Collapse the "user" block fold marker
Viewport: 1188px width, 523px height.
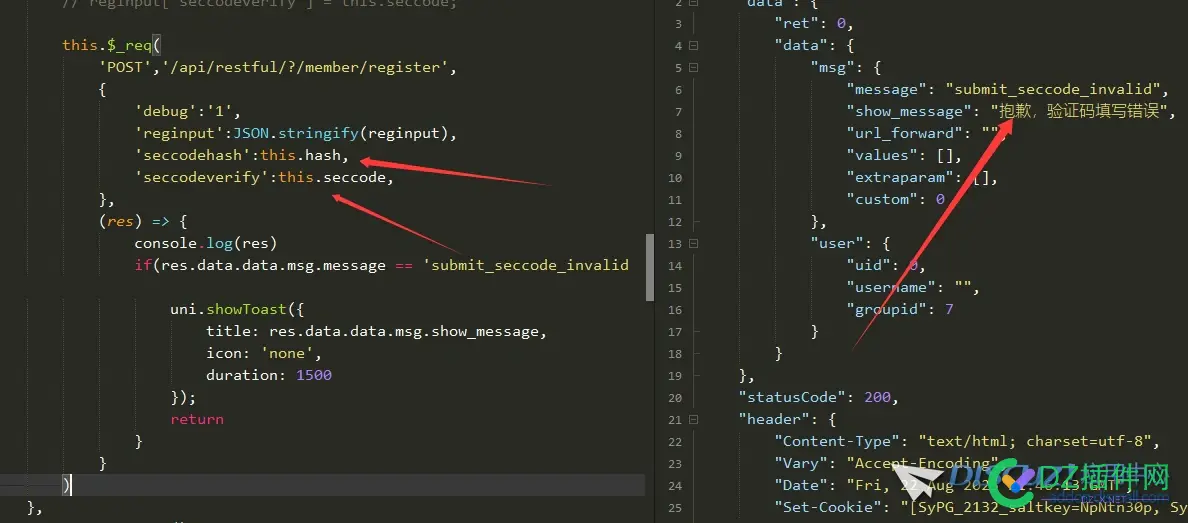[694, 244]
